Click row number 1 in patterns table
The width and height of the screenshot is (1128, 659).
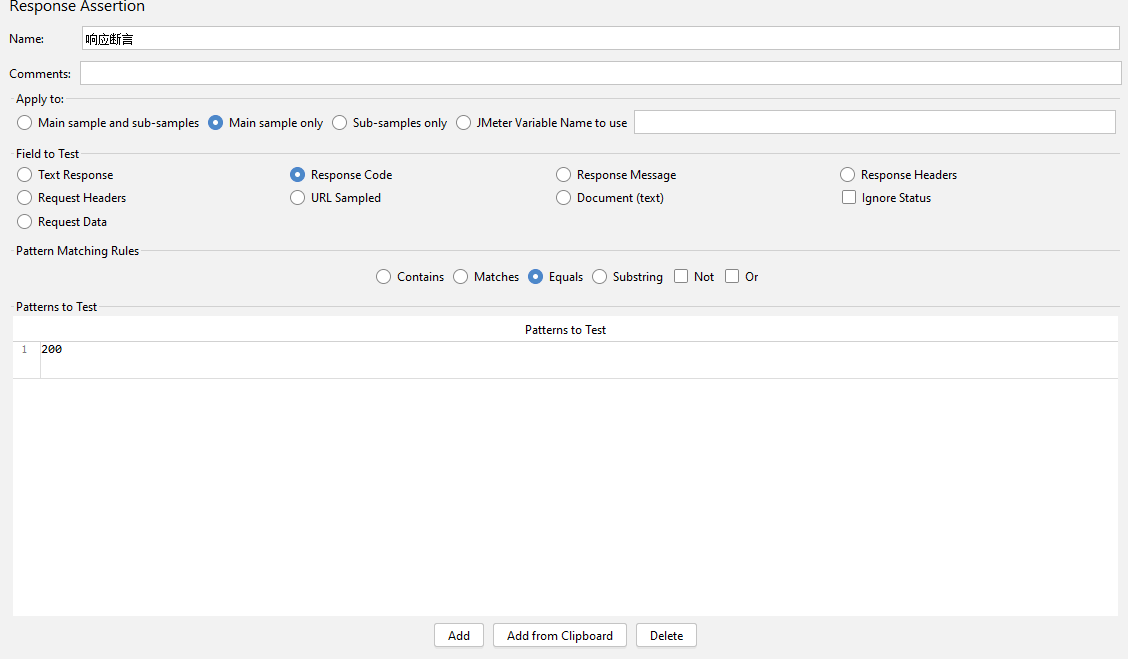click(x=24, y=350)
